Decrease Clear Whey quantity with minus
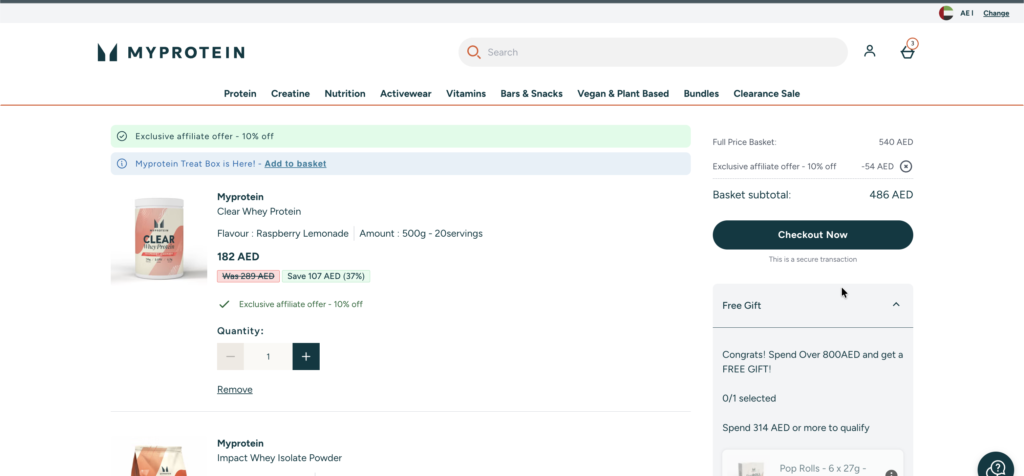1024x476 pixels. (x=231, y=357)
